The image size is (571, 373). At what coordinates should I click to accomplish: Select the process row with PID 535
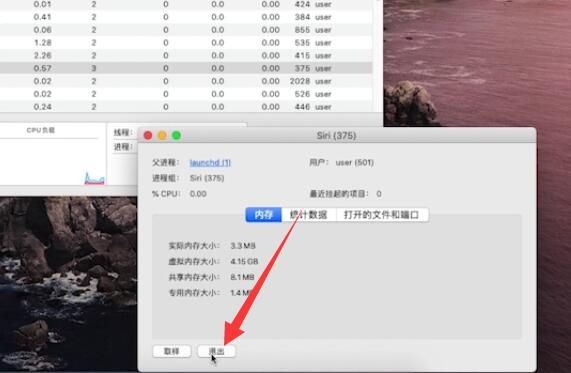tap(186, 43)
